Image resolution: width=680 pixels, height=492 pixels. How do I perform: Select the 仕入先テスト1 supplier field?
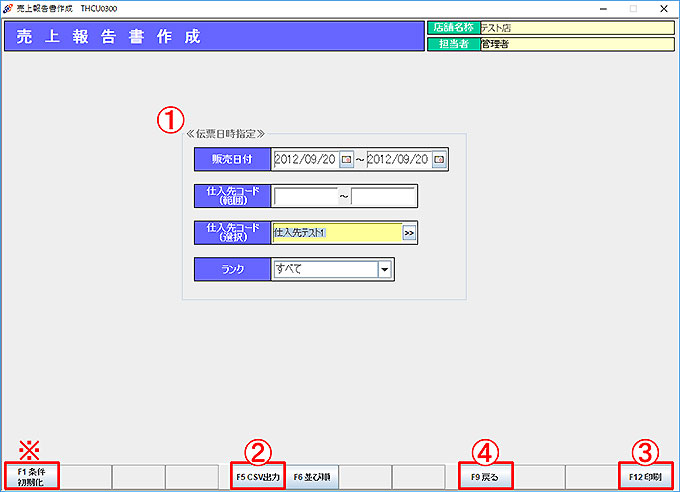tap(337, 233)
